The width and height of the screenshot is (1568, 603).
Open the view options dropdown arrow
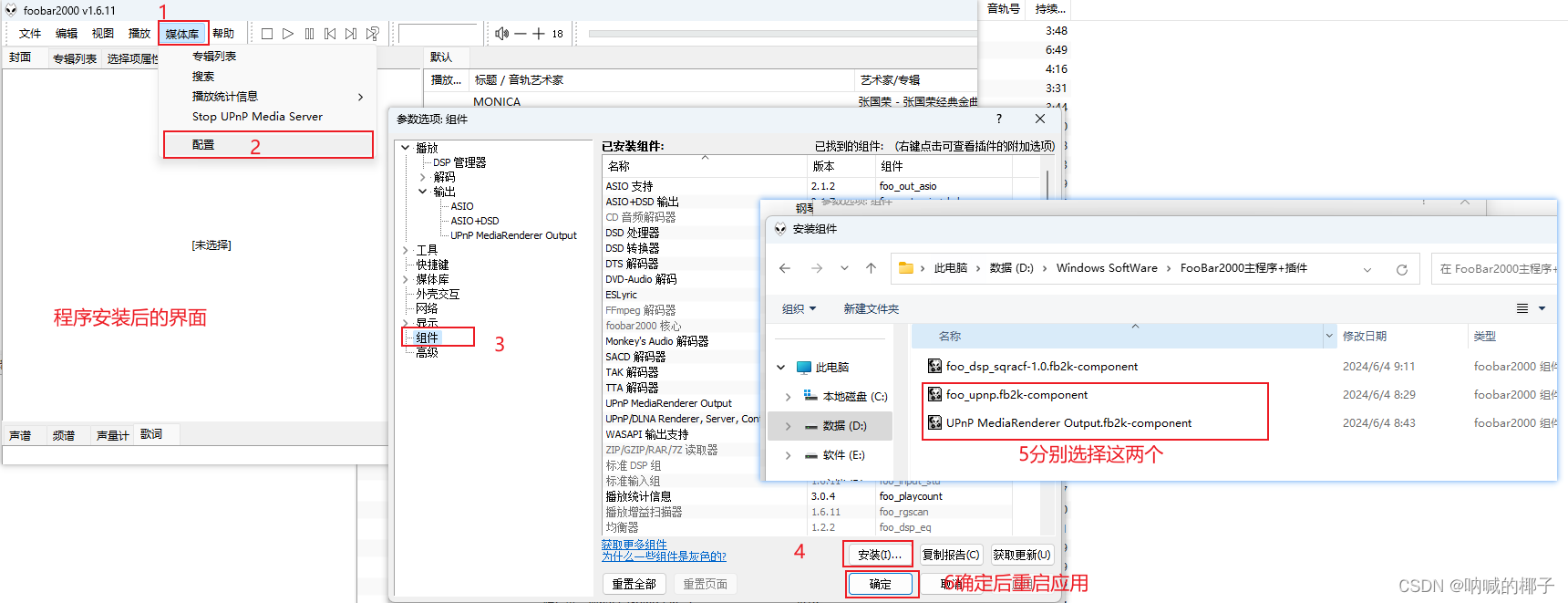(x=1542, y=308)
